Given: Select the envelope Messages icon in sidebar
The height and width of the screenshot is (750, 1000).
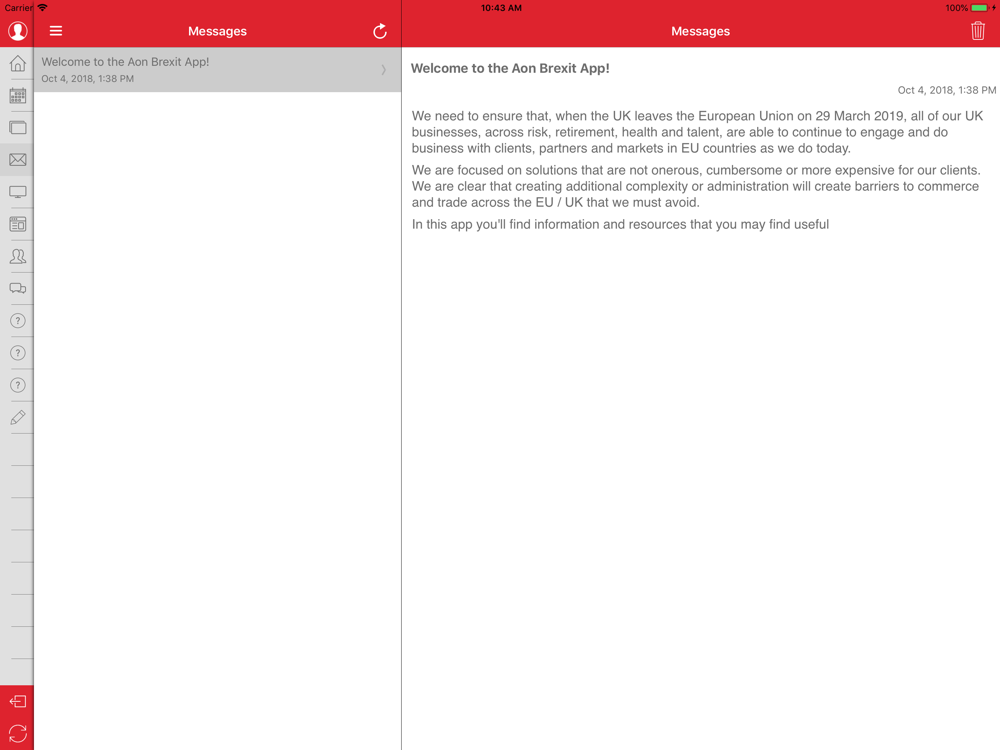Looking at the screenshot, I should [18, 159].
